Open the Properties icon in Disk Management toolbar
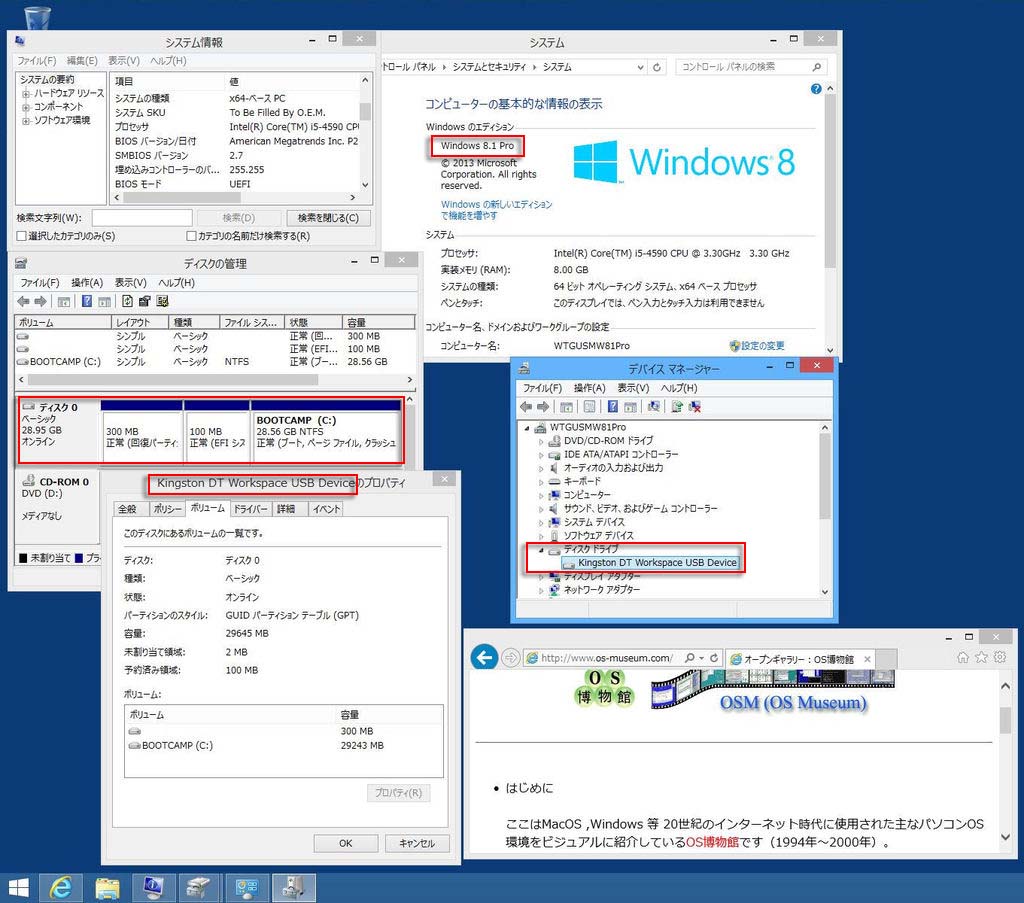Screen dimensions: 1024x903 point(144,301)
